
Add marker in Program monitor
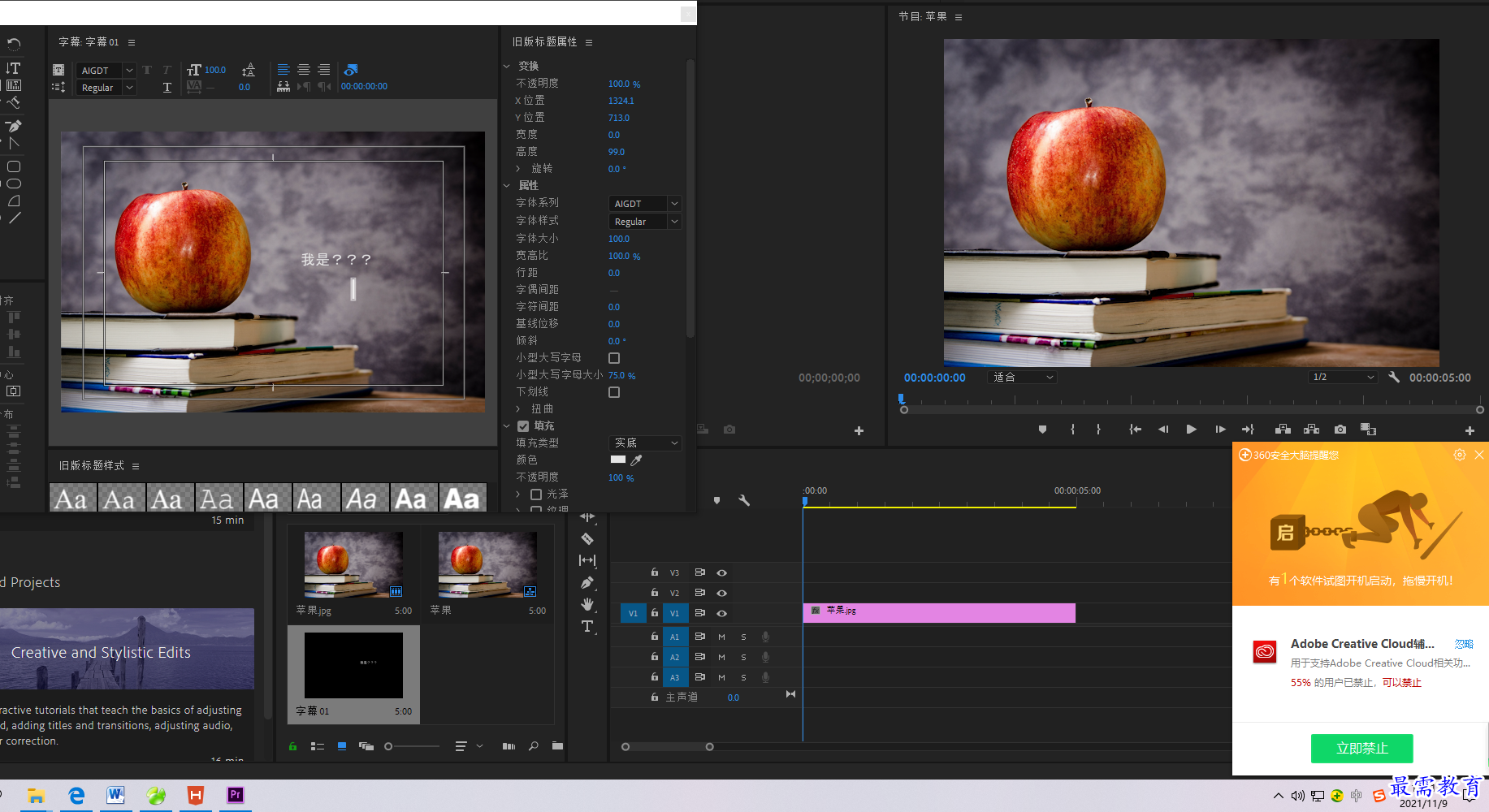(x=1042, y=430)
